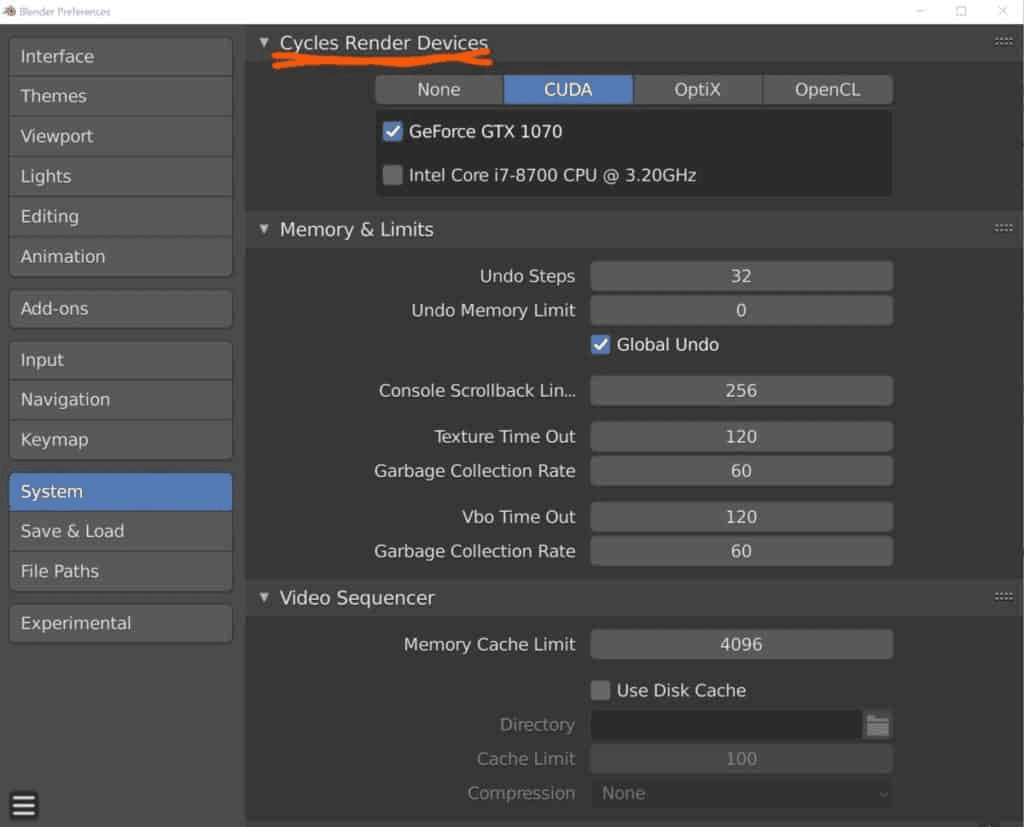The height and width of the screenshot is (827, 1024).
Task: Select None as the Cycles compute device
Action: point(439,89)
